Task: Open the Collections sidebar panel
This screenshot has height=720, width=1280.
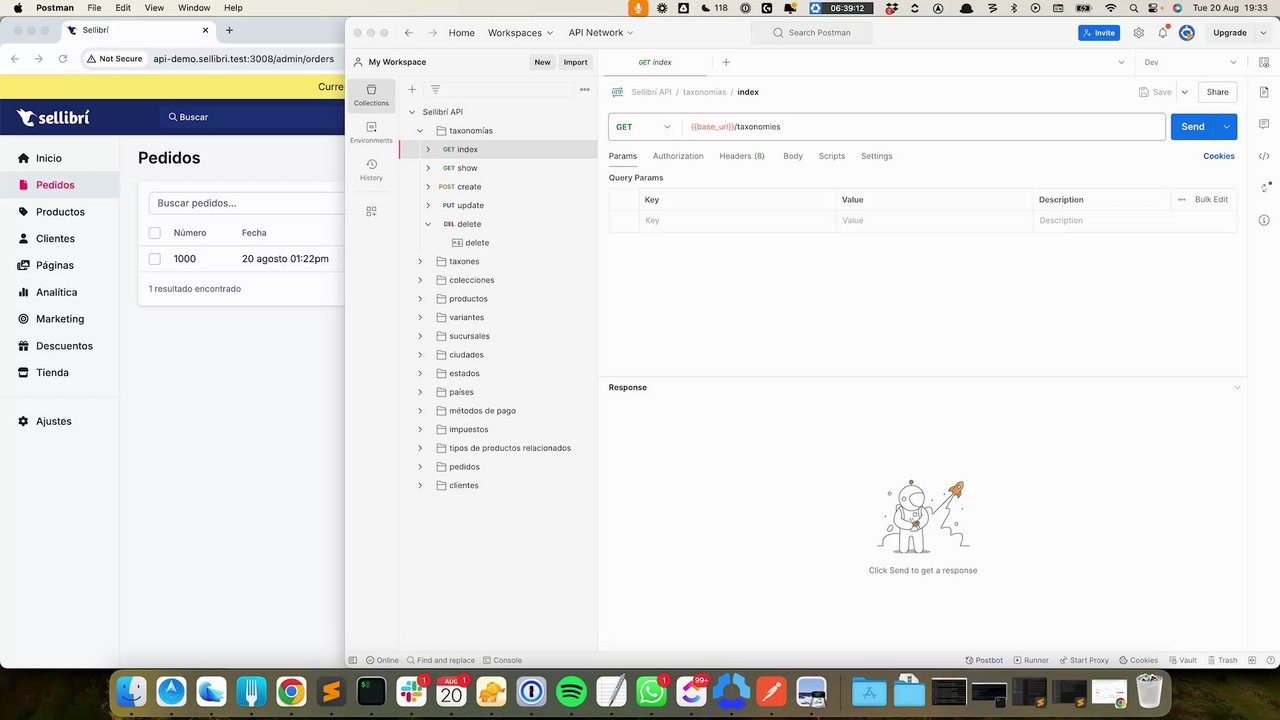Action: coord(371,95)
